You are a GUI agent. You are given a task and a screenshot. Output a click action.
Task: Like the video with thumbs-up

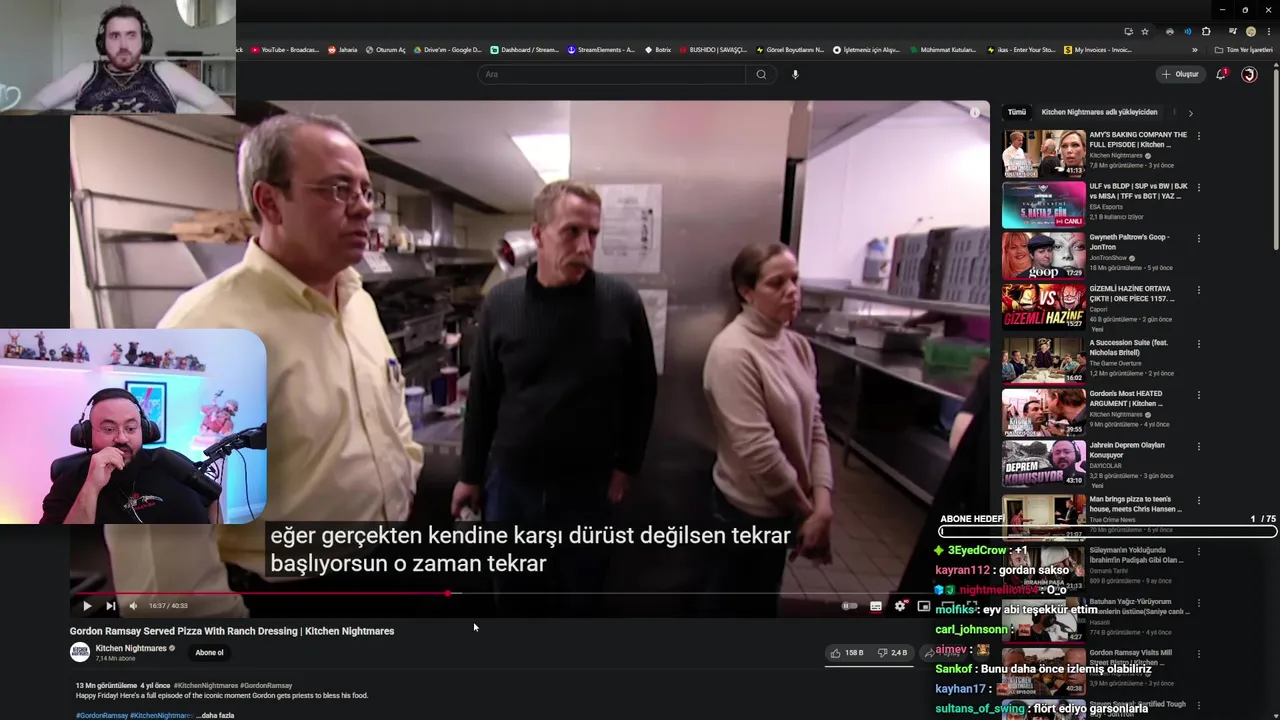click(x=846, y=653)
